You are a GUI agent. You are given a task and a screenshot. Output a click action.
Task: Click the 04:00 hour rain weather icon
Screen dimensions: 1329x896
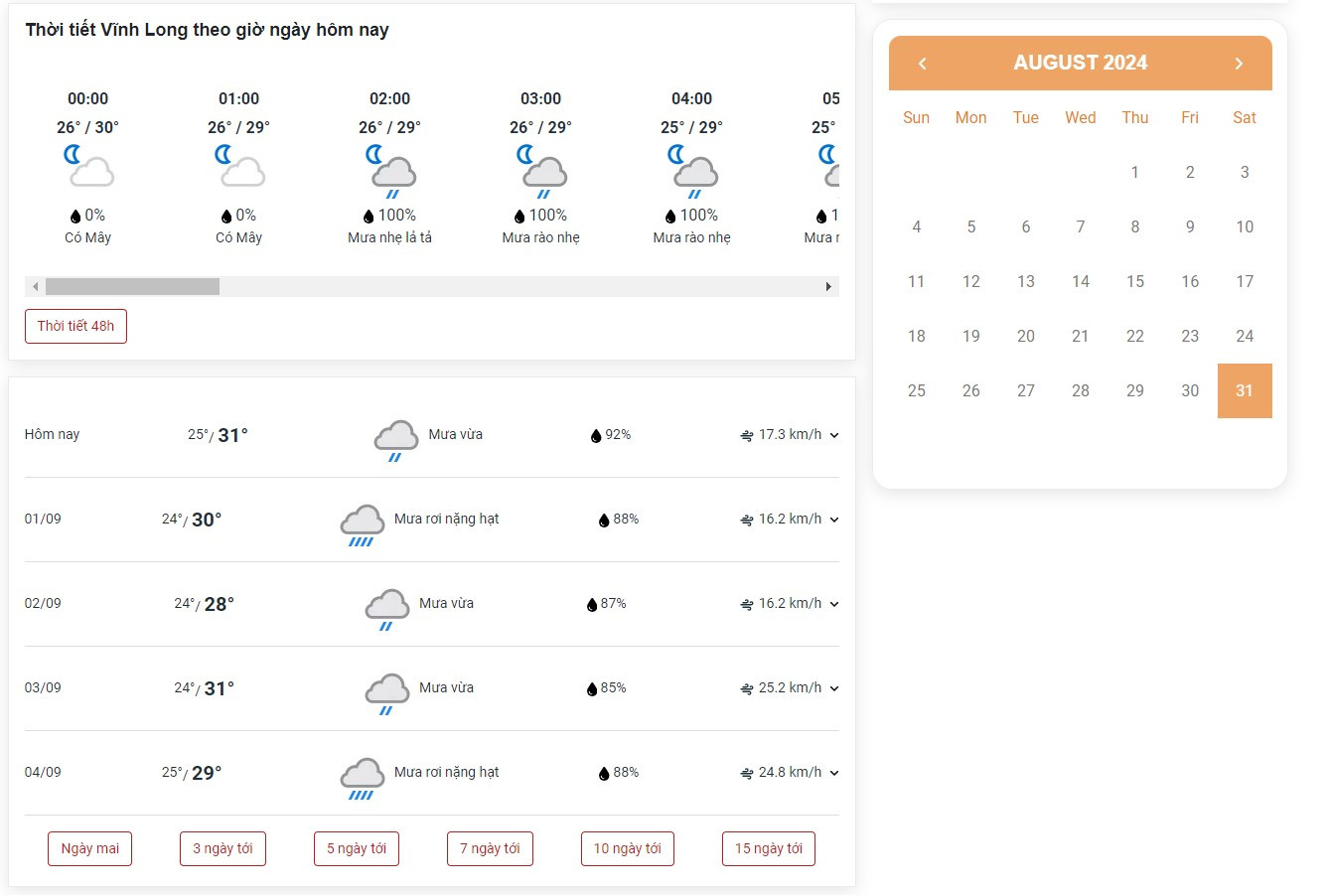[x=693, y=171]
